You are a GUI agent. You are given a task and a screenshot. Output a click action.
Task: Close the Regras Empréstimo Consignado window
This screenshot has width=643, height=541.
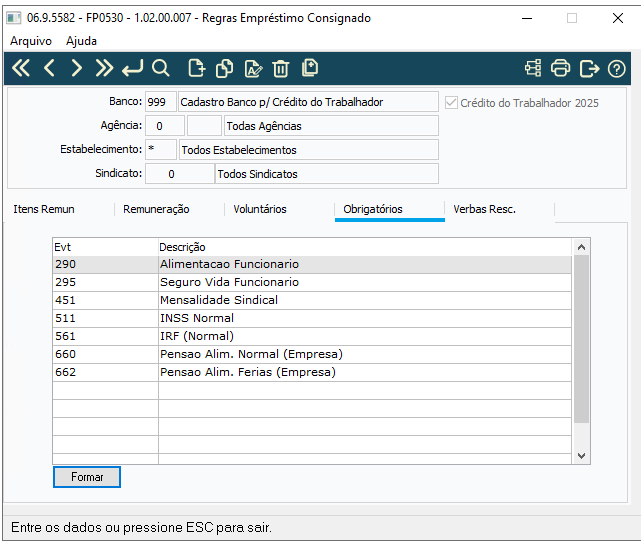point(618,18)
